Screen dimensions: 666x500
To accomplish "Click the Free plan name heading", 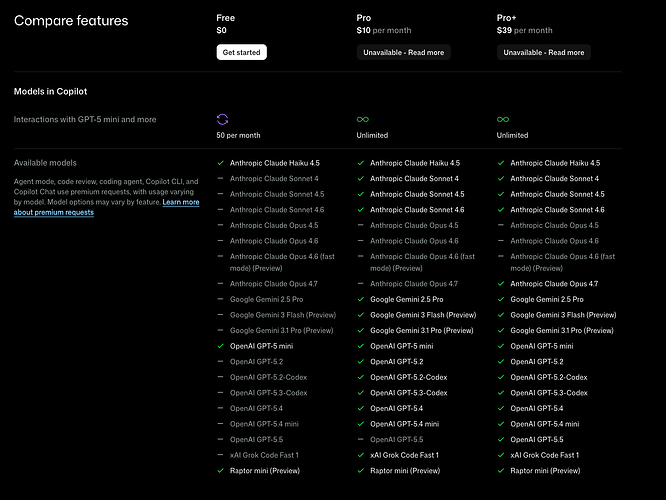I will pos(226,18).
